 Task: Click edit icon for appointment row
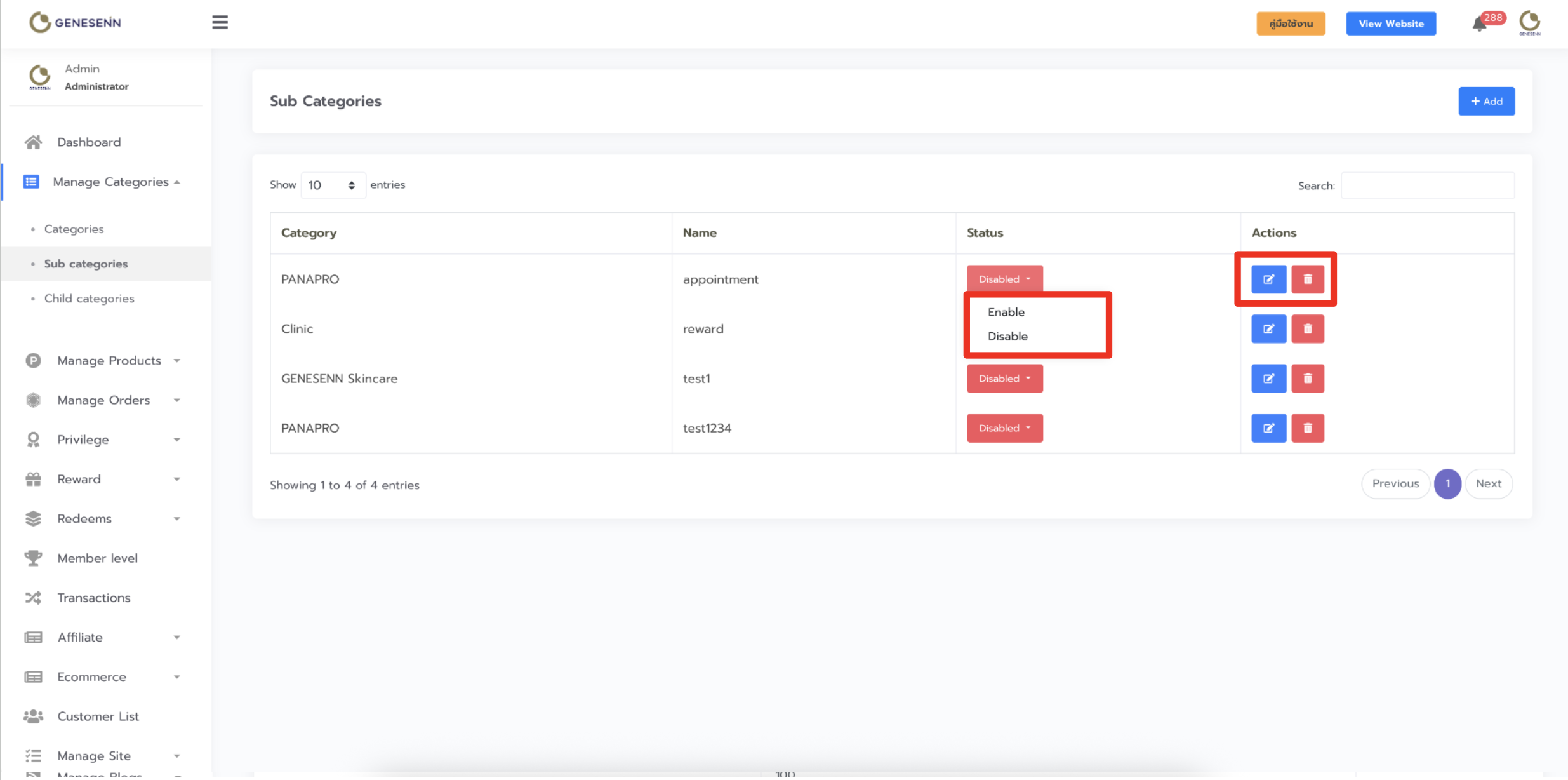(1268, 279)
